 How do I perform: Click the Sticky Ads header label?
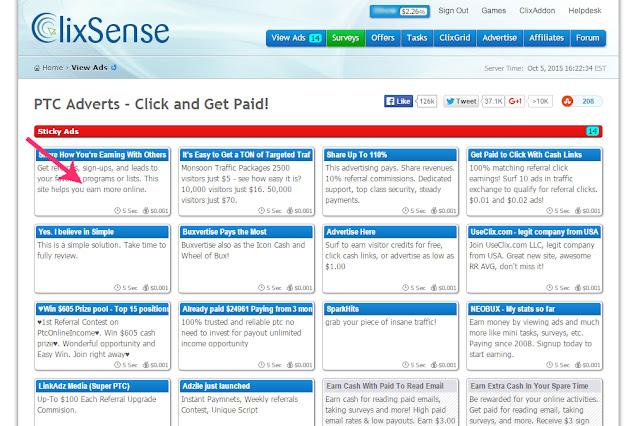(58, 131)
